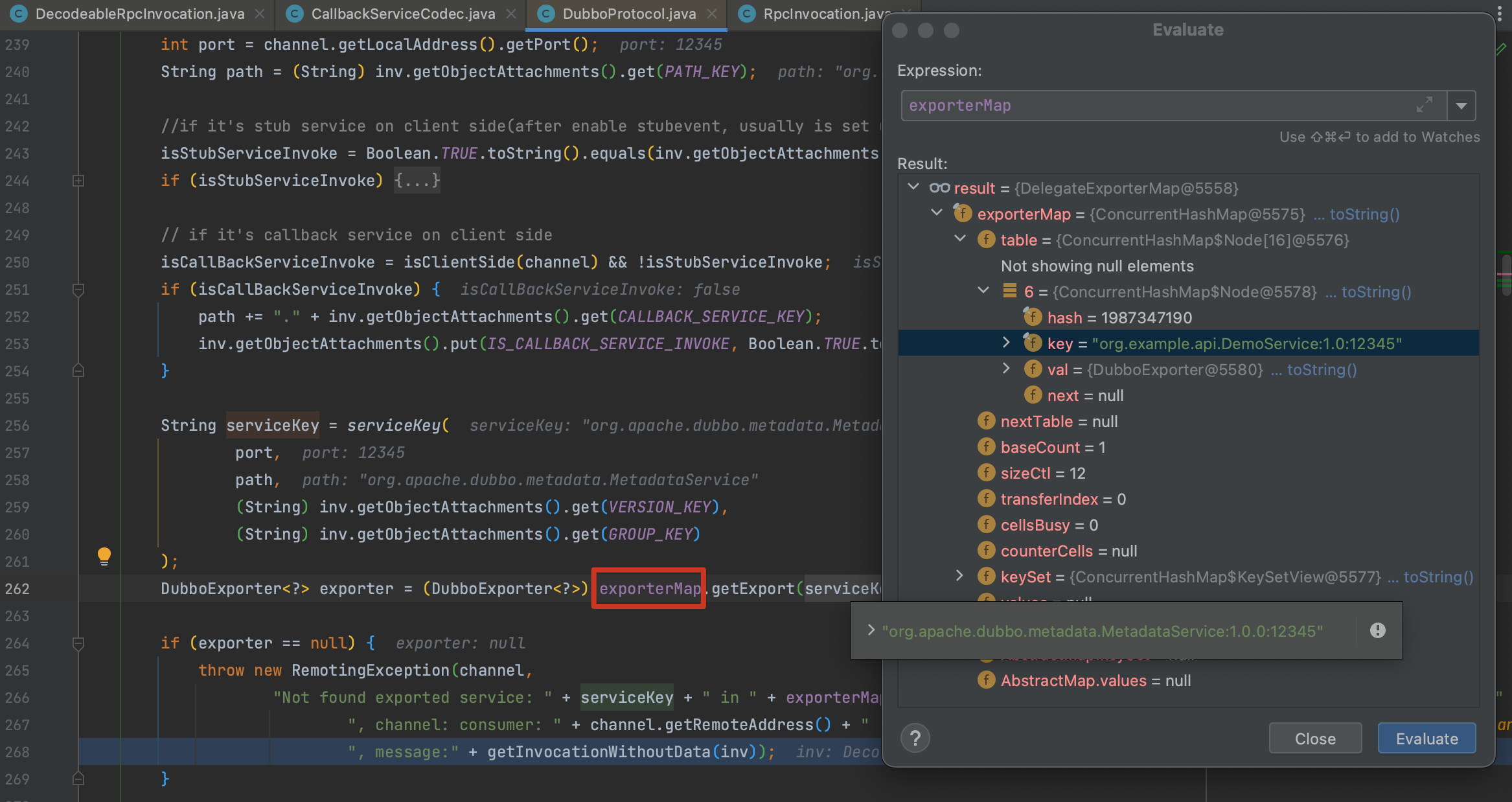
Task: Select the sizeCtl = 12 row
Action: tap(1188, 473)
